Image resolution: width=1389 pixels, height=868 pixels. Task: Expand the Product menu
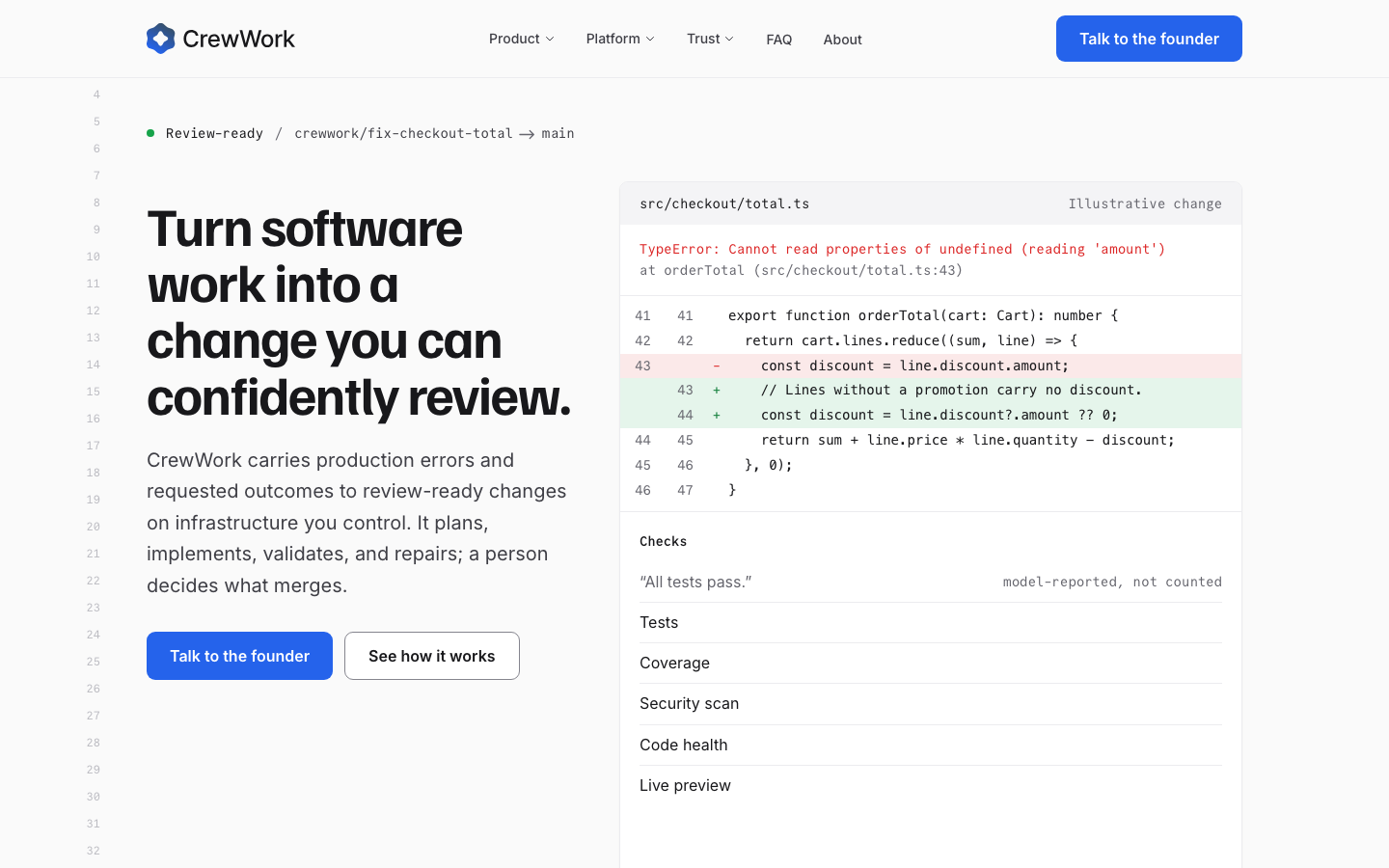(x=522, y=39)
